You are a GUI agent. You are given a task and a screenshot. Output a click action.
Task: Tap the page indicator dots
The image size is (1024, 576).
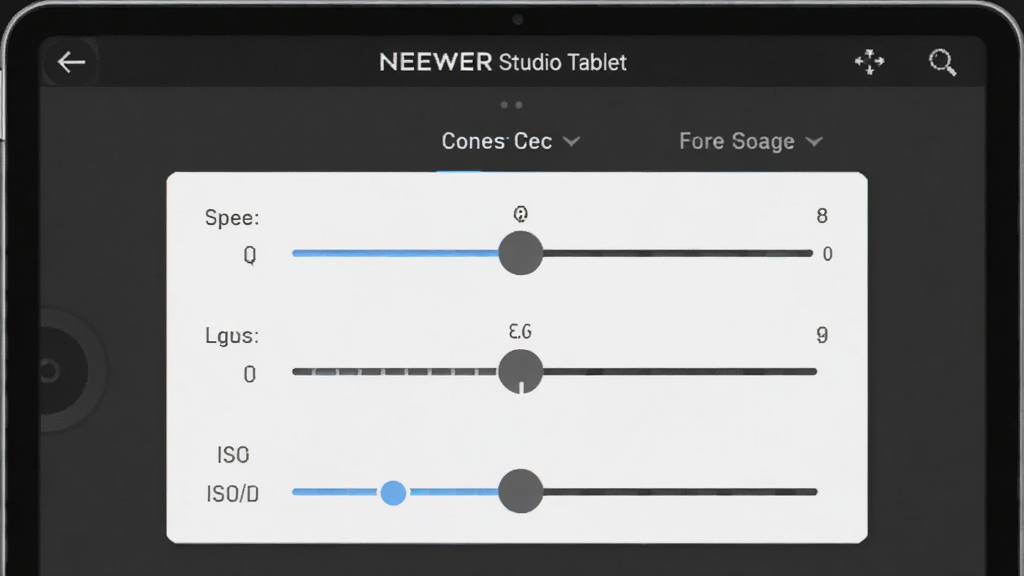coord(511,104)
